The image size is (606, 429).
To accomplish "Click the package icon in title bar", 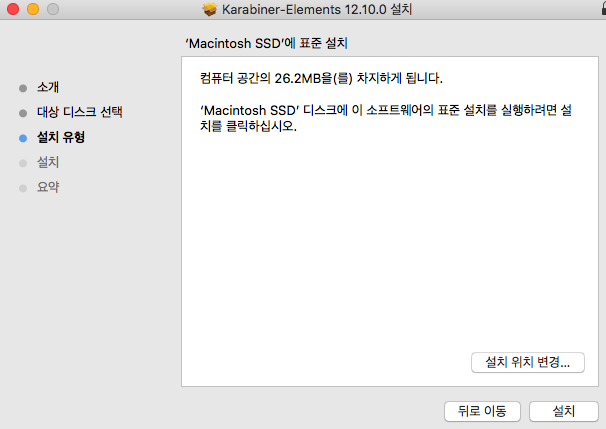I will (x=210, y=9).
